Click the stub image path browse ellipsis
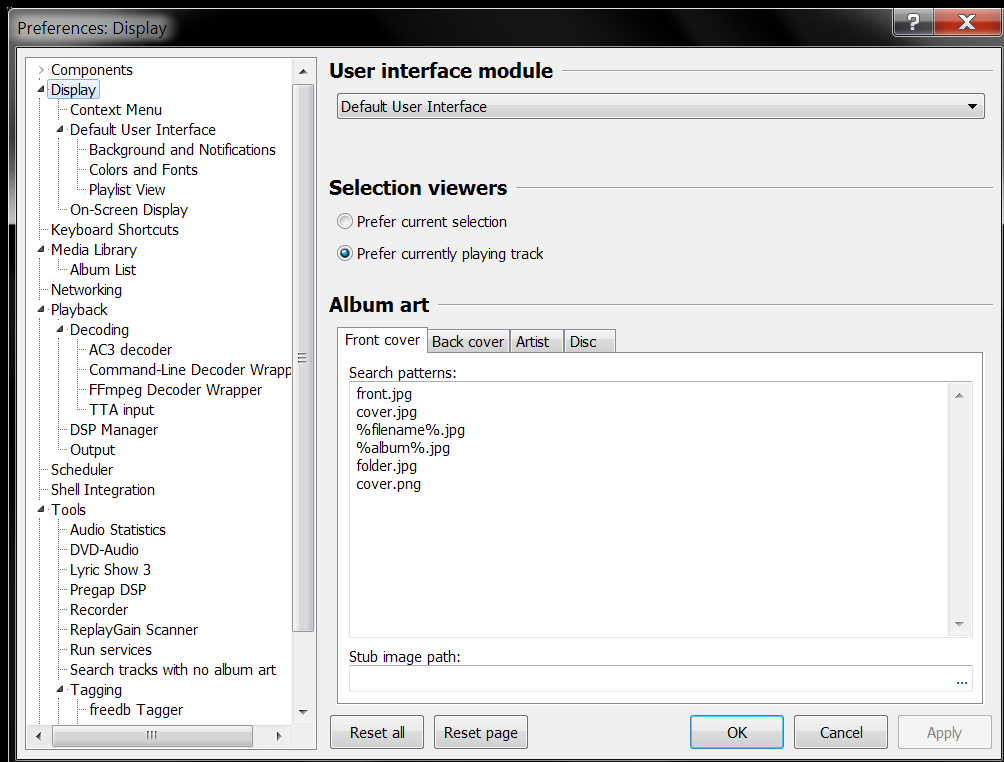 tap(961, 680)
